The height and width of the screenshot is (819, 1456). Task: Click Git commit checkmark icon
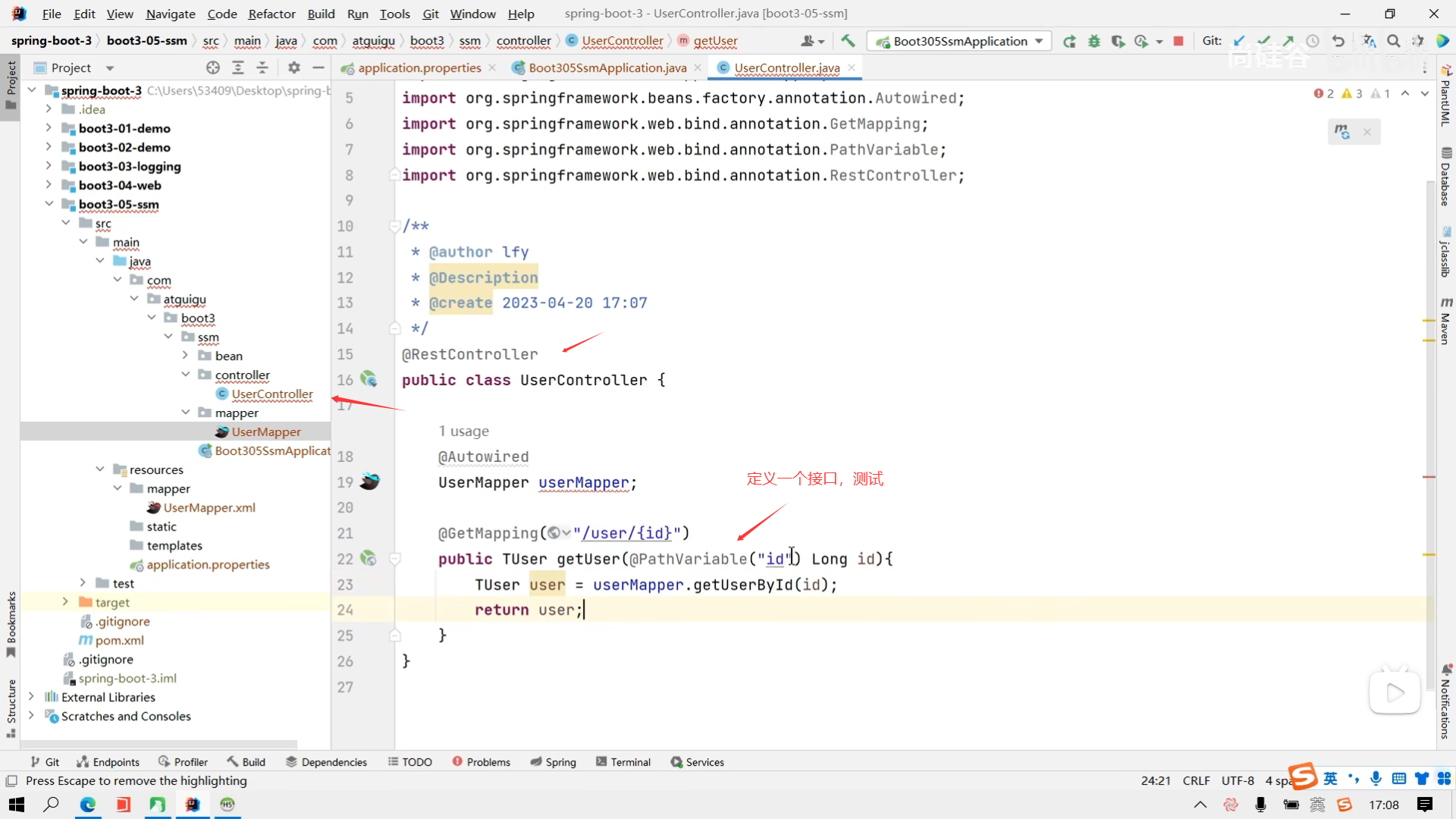[x=1263, y=41]
